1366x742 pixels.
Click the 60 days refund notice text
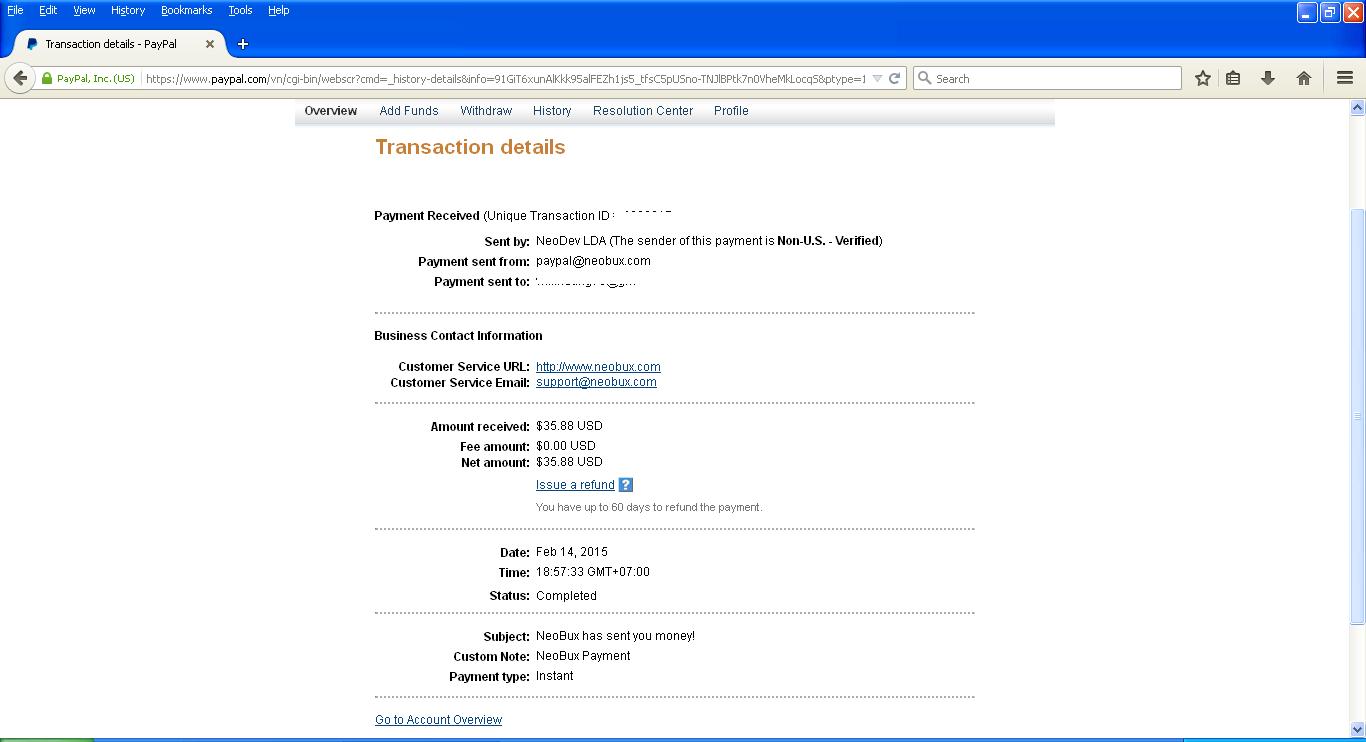(x=649, y=507)
